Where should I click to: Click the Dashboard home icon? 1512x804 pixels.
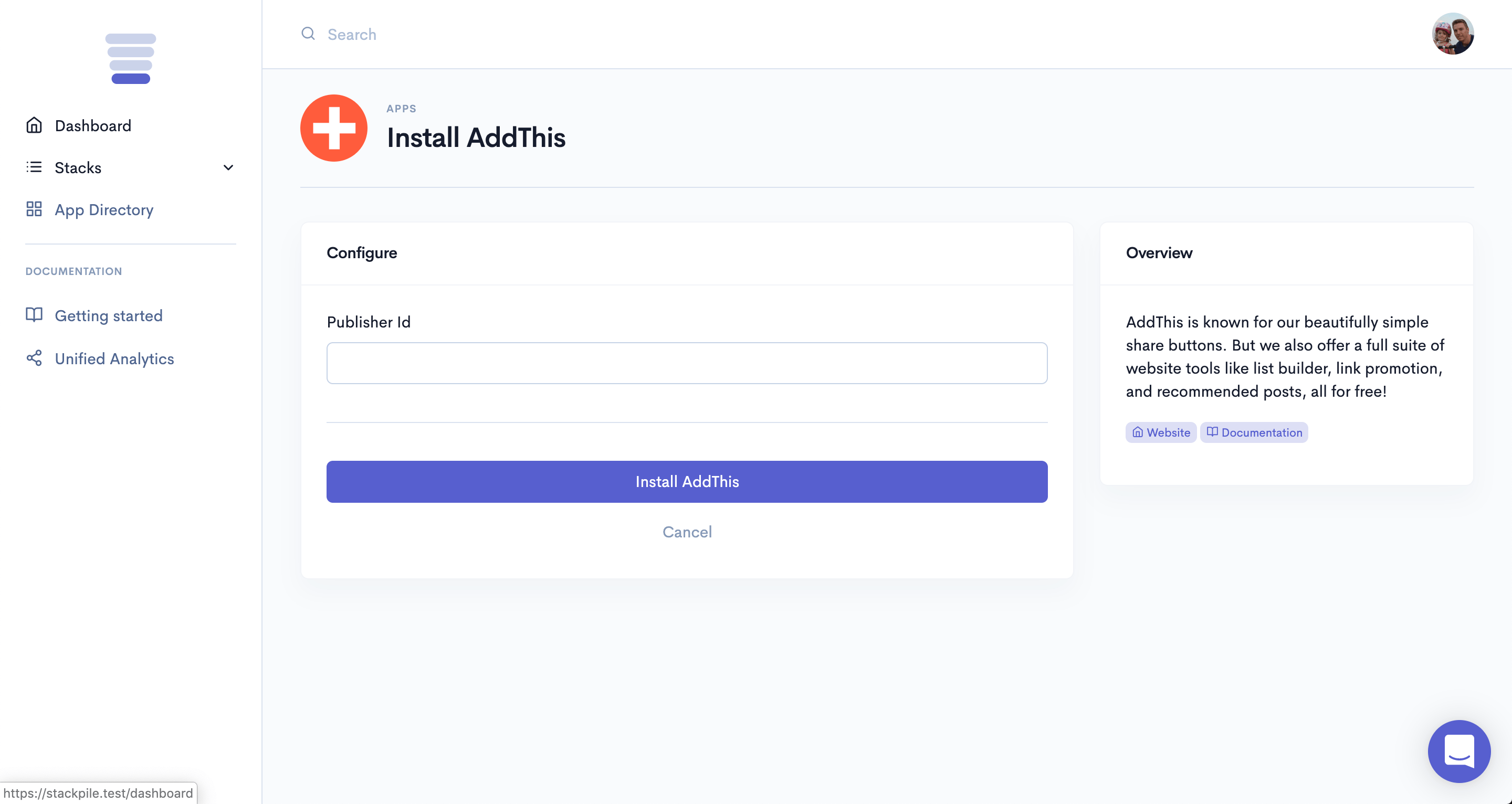click(x=34, y=125)
